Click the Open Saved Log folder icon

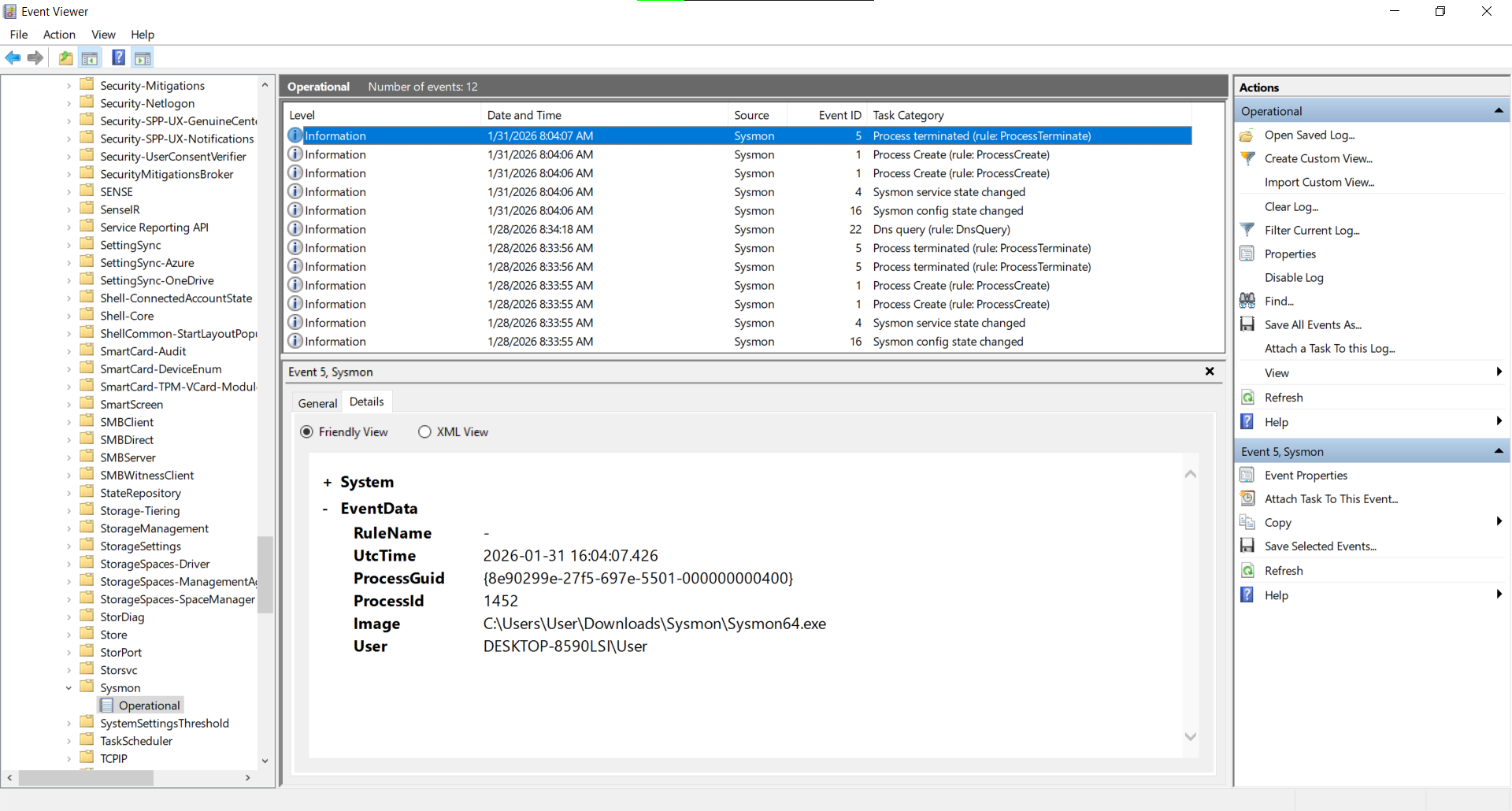pyautogui.click(x=1247, y=135)
